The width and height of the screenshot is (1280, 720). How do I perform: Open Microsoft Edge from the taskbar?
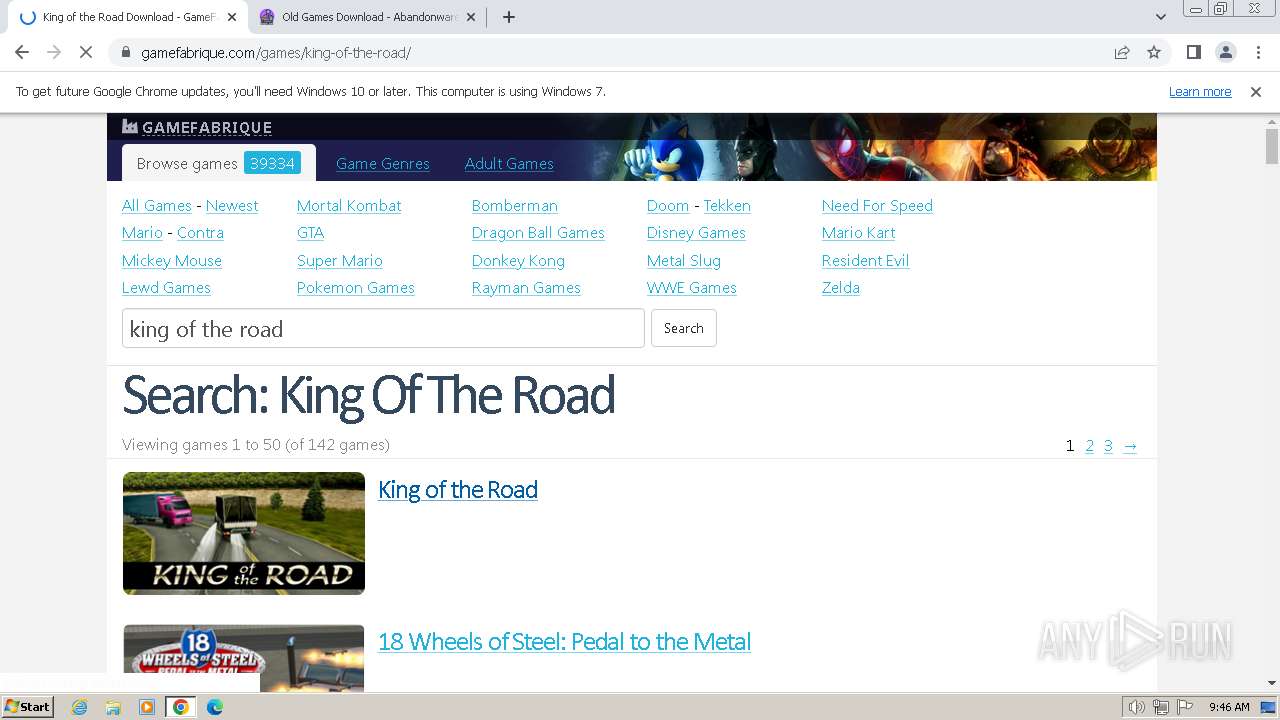click(215, 707)
